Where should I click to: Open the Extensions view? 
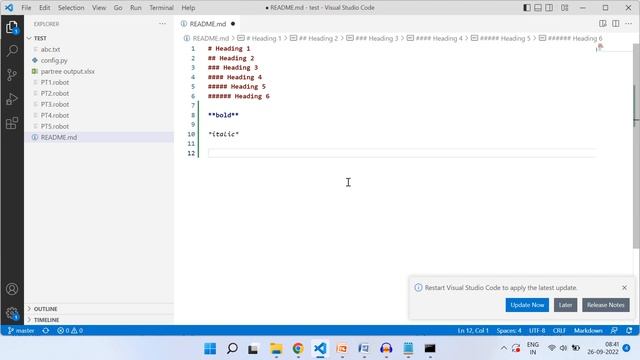coord(12,123)
